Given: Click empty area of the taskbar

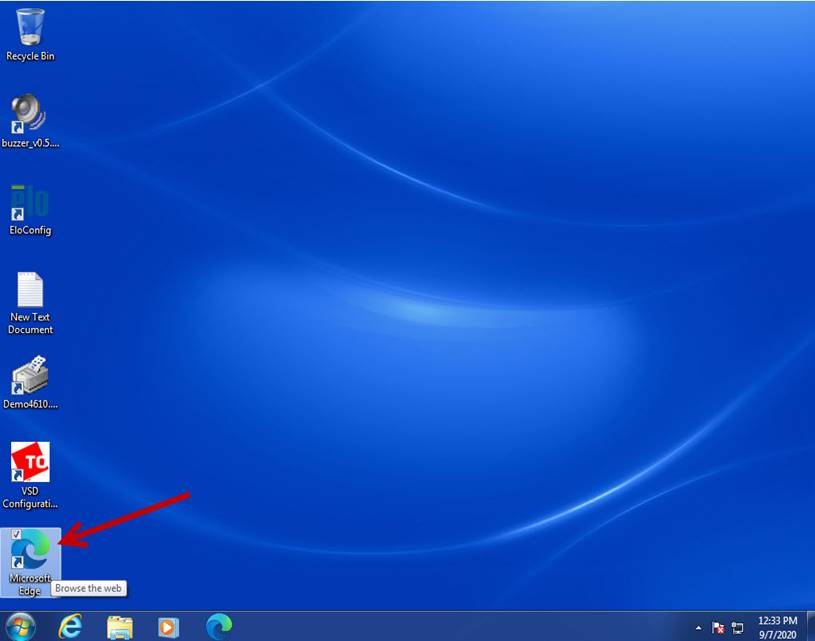Looking at the screenshot, I should tap(450, 627).
